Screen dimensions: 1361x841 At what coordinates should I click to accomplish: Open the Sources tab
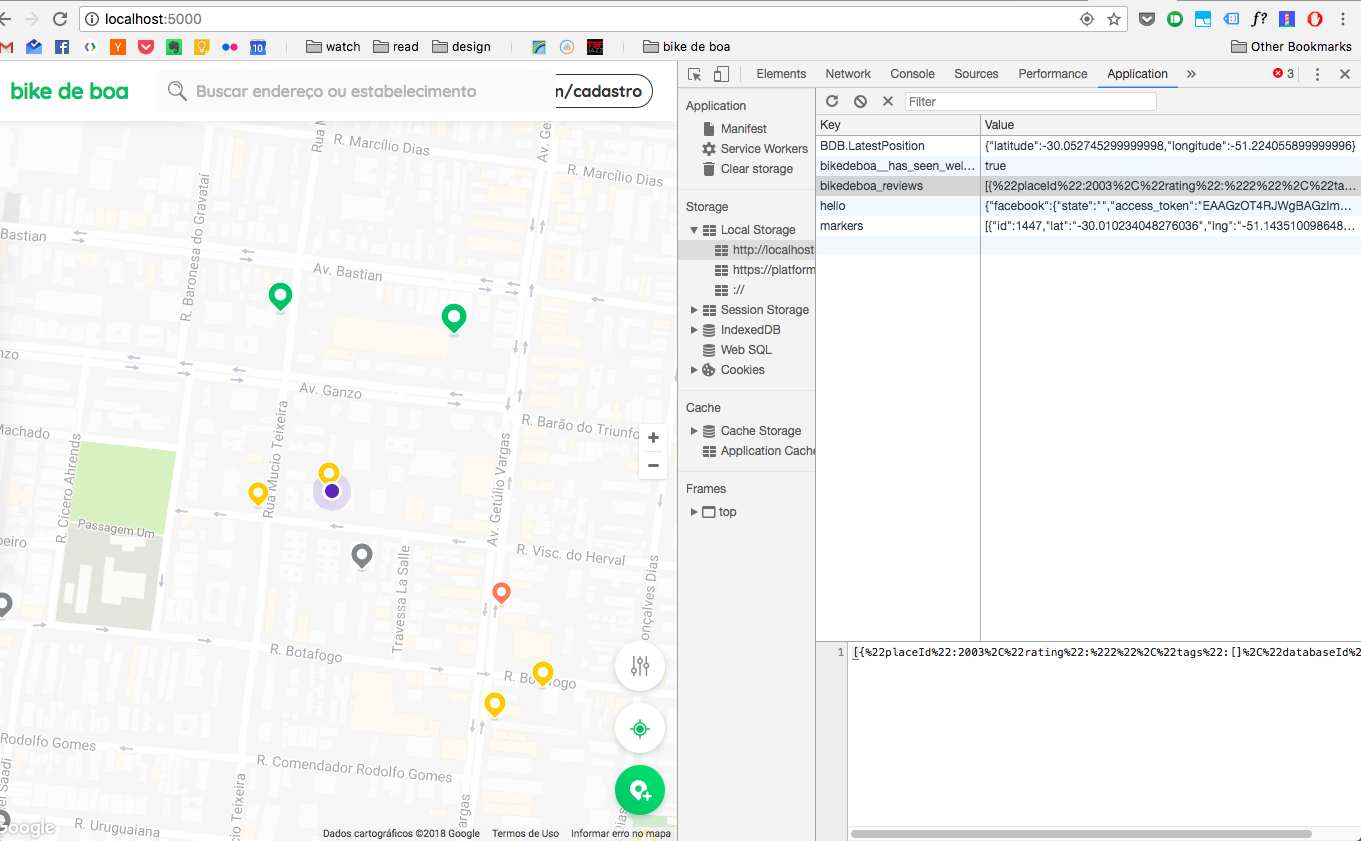(x=976, y=74)
